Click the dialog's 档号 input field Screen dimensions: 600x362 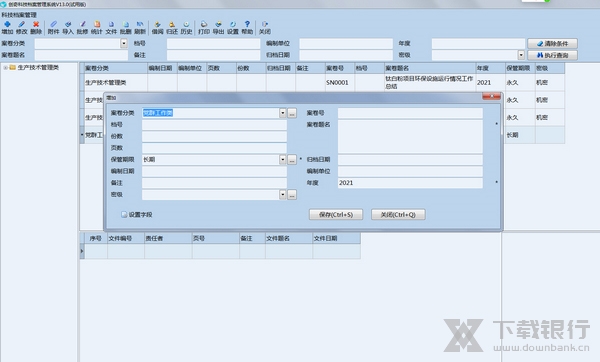(x=214, y=125)
